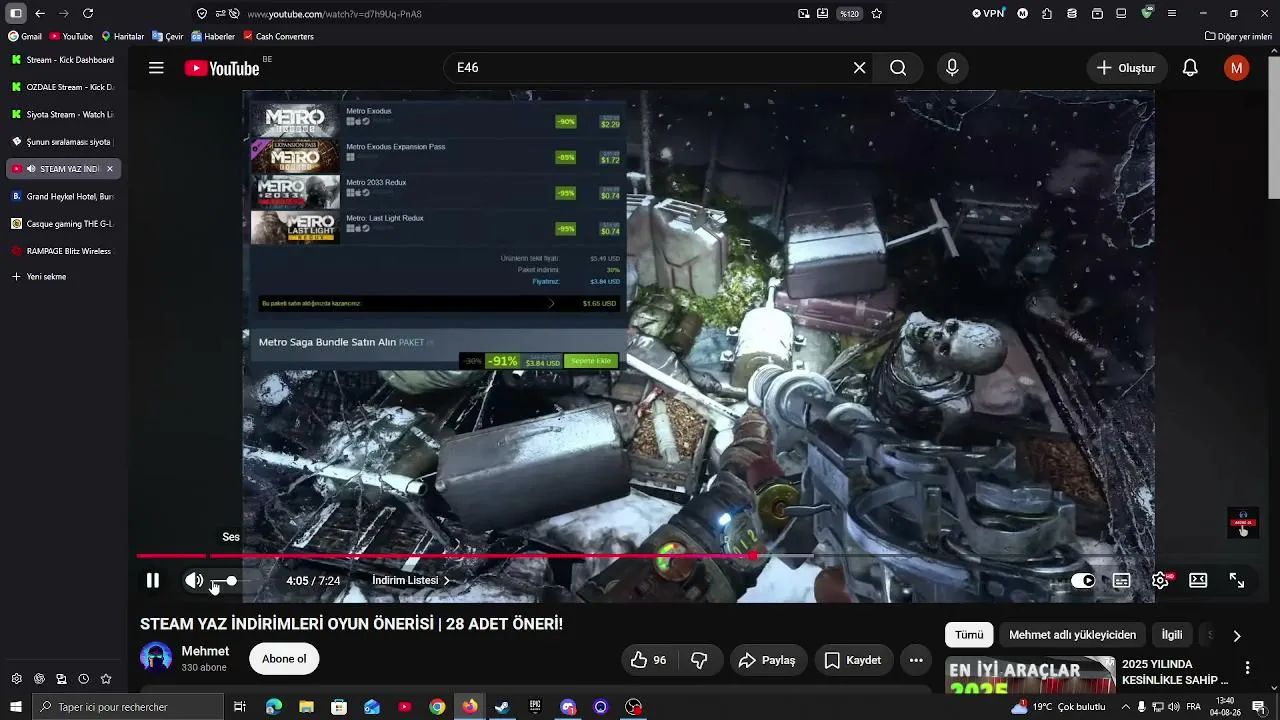Open the Haritalar bookmark
The height and width of the screenshot is (720, 1280).
click(123, 37)
